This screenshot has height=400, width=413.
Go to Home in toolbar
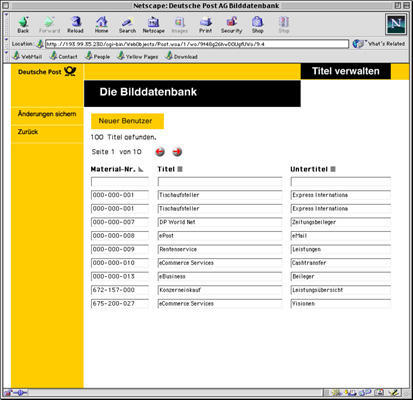click(x=101, y=25)
